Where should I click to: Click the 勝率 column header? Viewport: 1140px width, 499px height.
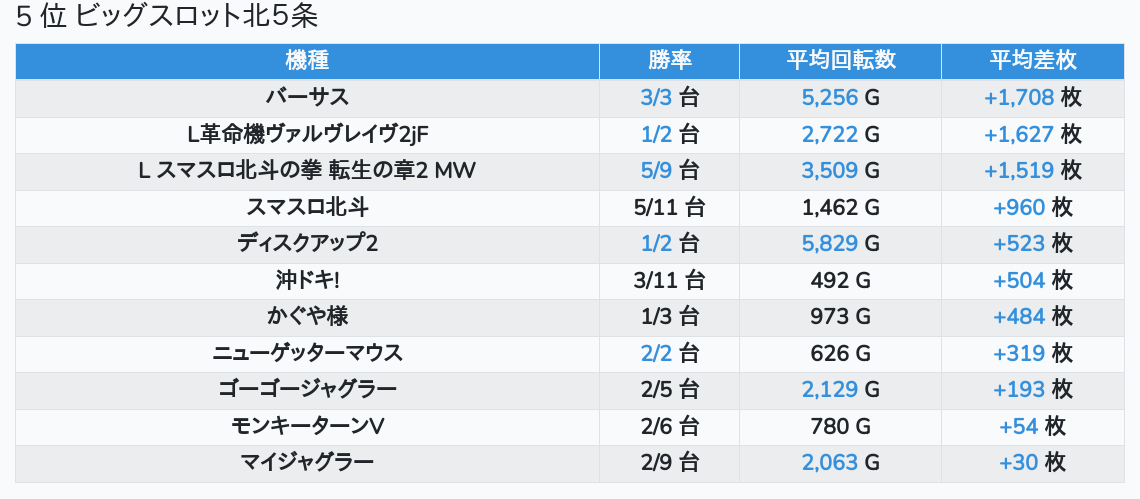(x=669, y=60)
